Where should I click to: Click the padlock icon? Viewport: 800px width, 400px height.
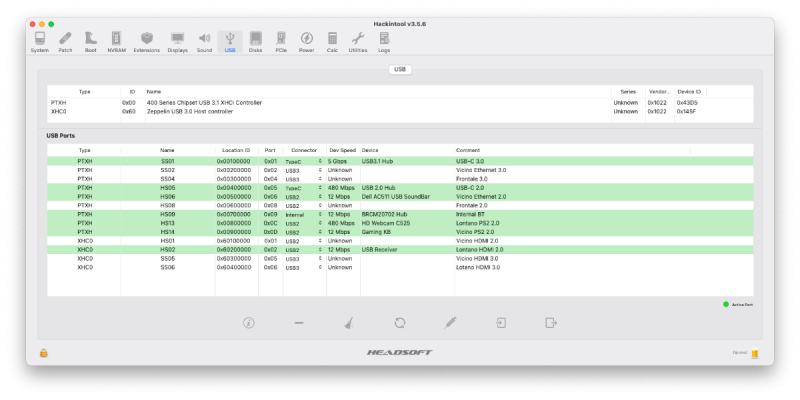44,353
